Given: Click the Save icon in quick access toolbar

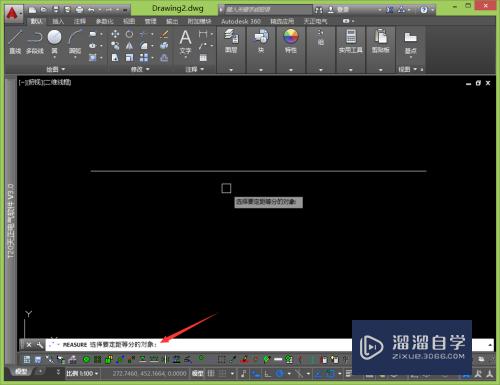Looking at the screenshot, I should click(x=56, y=10).
